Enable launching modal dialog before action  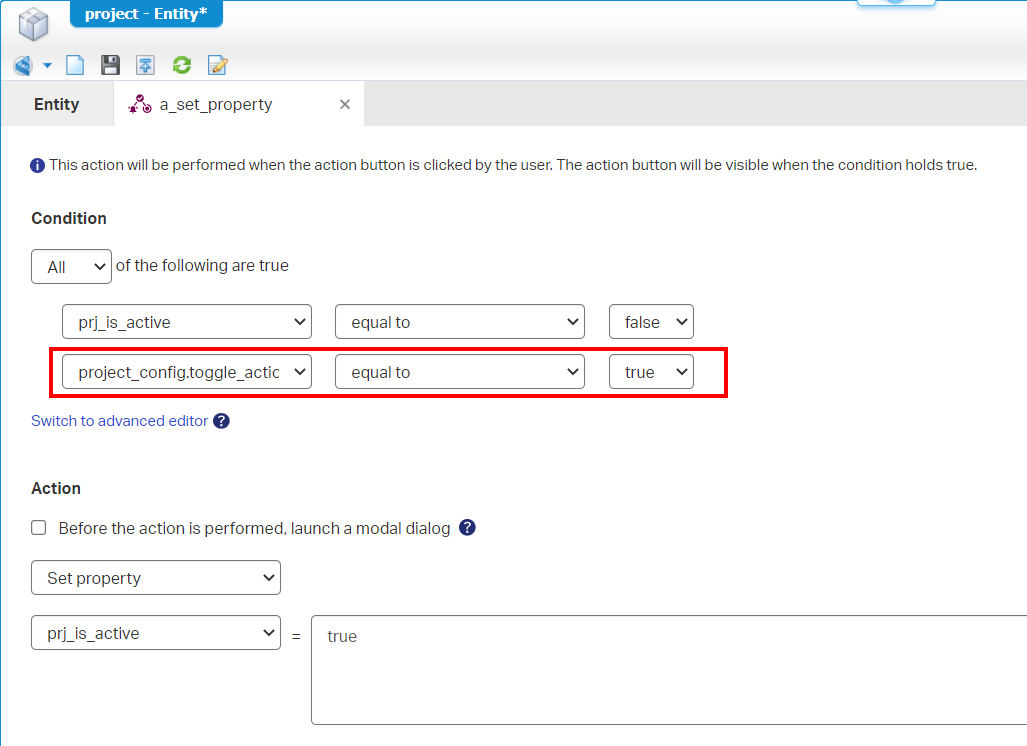point(39,528)
